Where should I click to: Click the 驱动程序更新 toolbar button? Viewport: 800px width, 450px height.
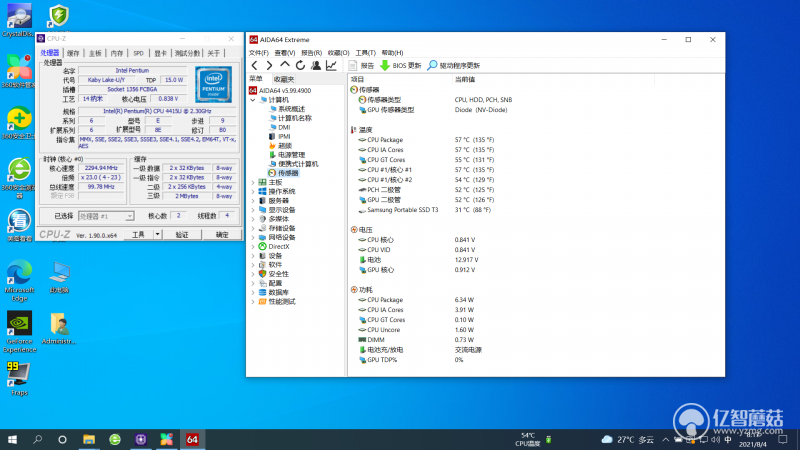point(454,65)
